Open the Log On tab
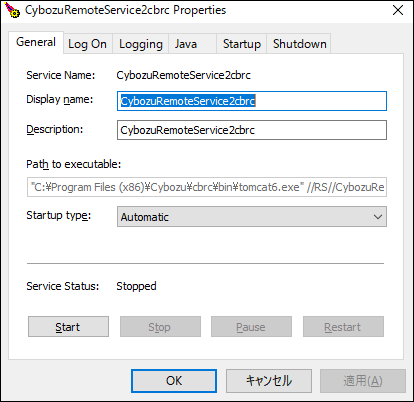This screenshot has width=414, height=402. coord(88,44)
